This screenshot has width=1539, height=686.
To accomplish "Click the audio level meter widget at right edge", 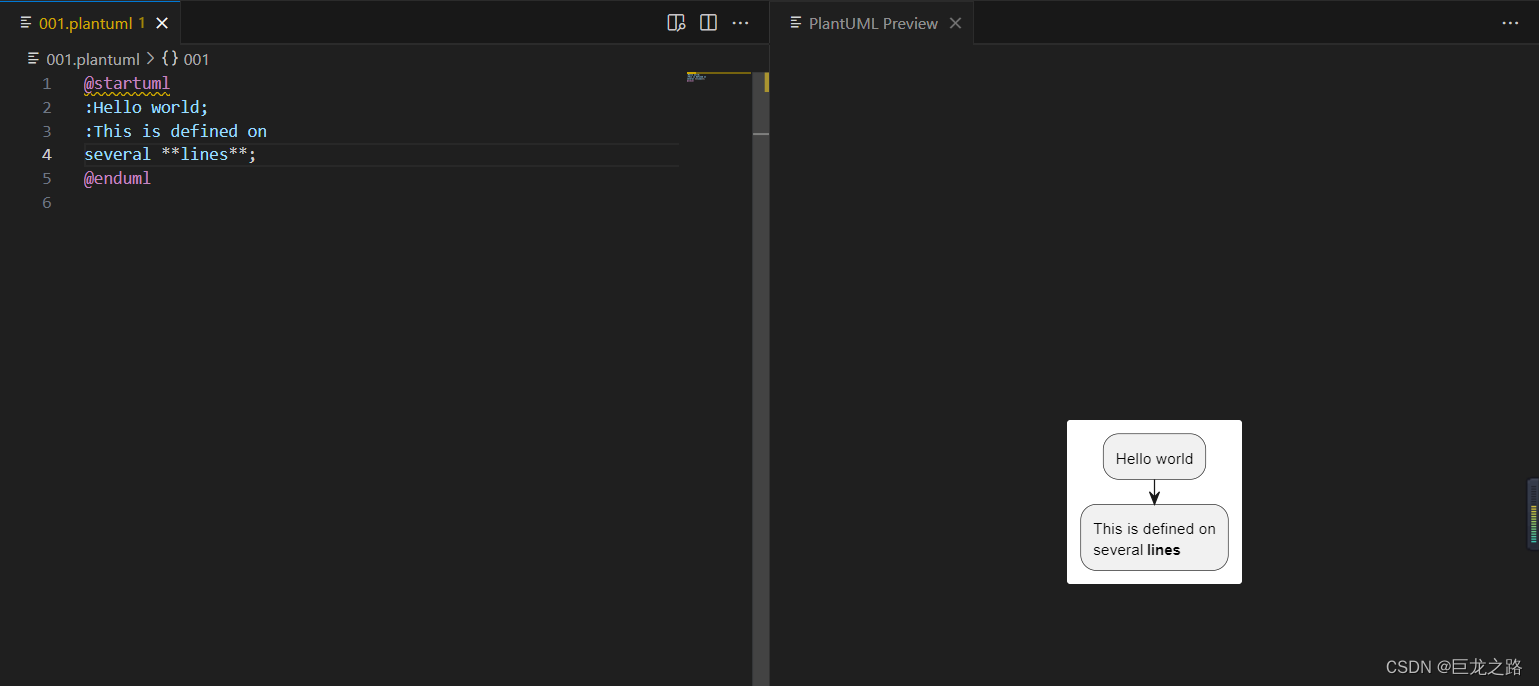I will (x=1533, y=514).
